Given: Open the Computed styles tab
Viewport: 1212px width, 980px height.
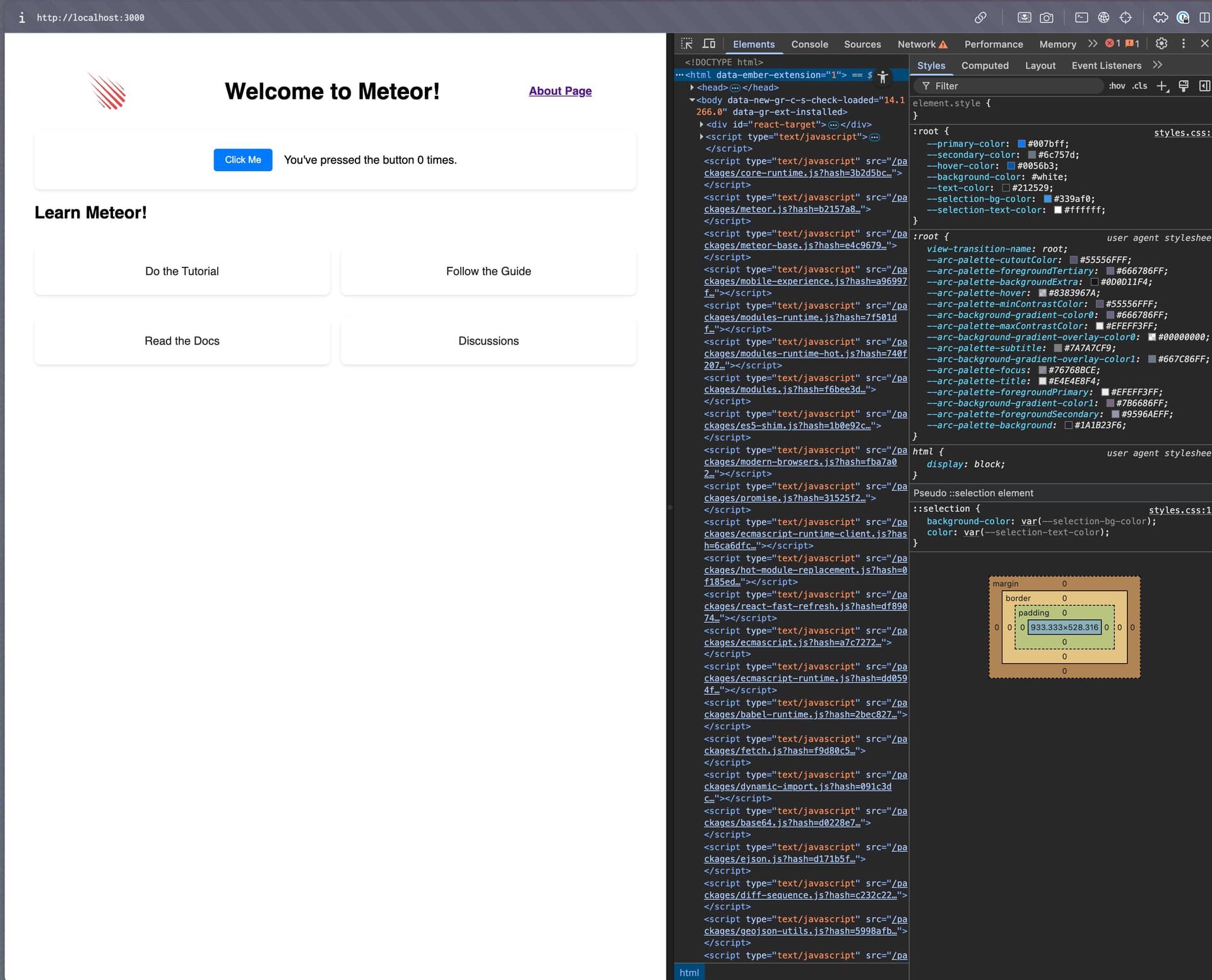Looking at the screenshot, I should [x=984, y=66].
